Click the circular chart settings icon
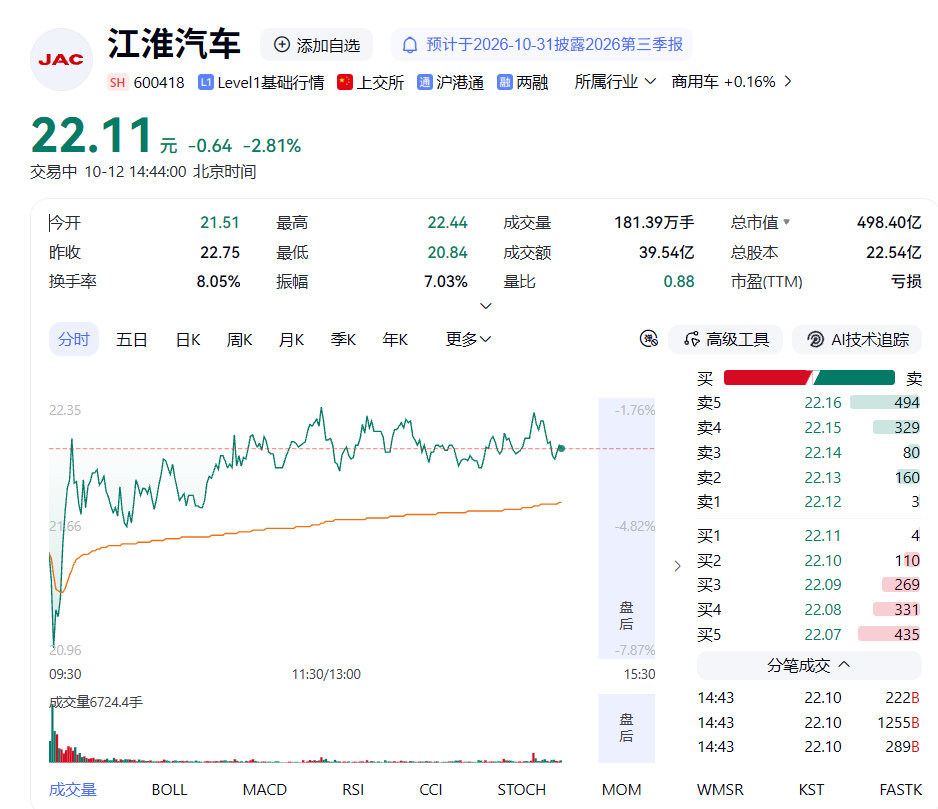Screen dimensions: 938x809 click(649, 339)
